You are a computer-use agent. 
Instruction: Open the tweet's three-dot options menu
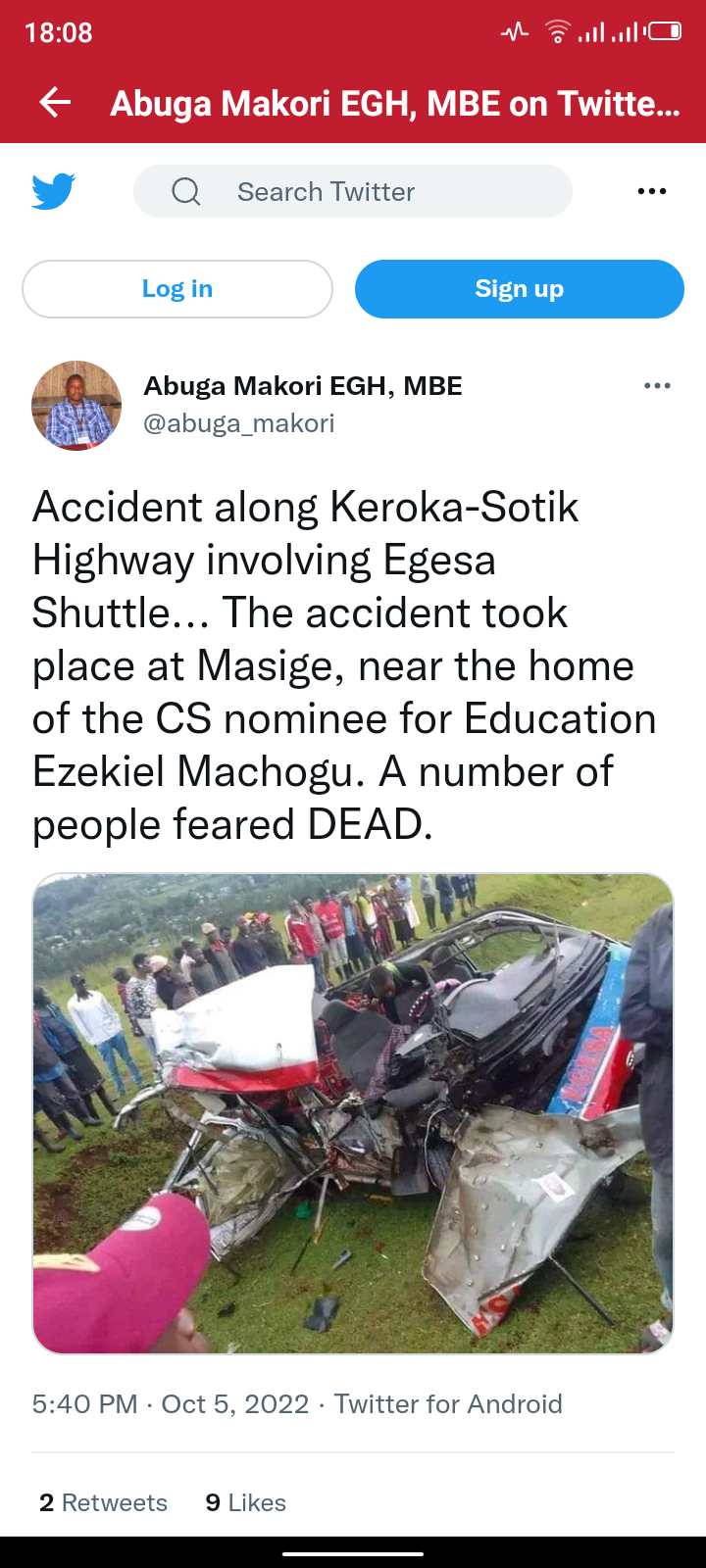(657, 386)
